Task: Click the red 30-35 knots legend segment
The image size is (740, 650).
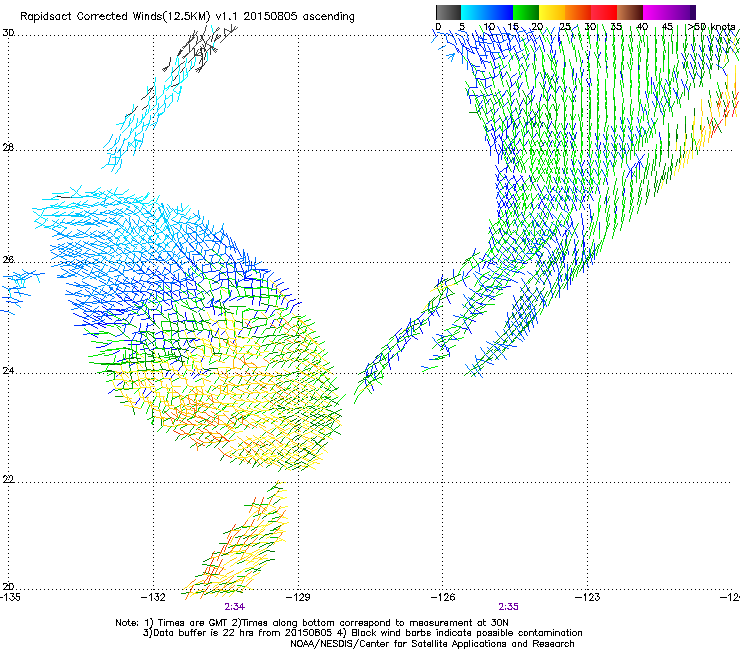Action: 604,12
